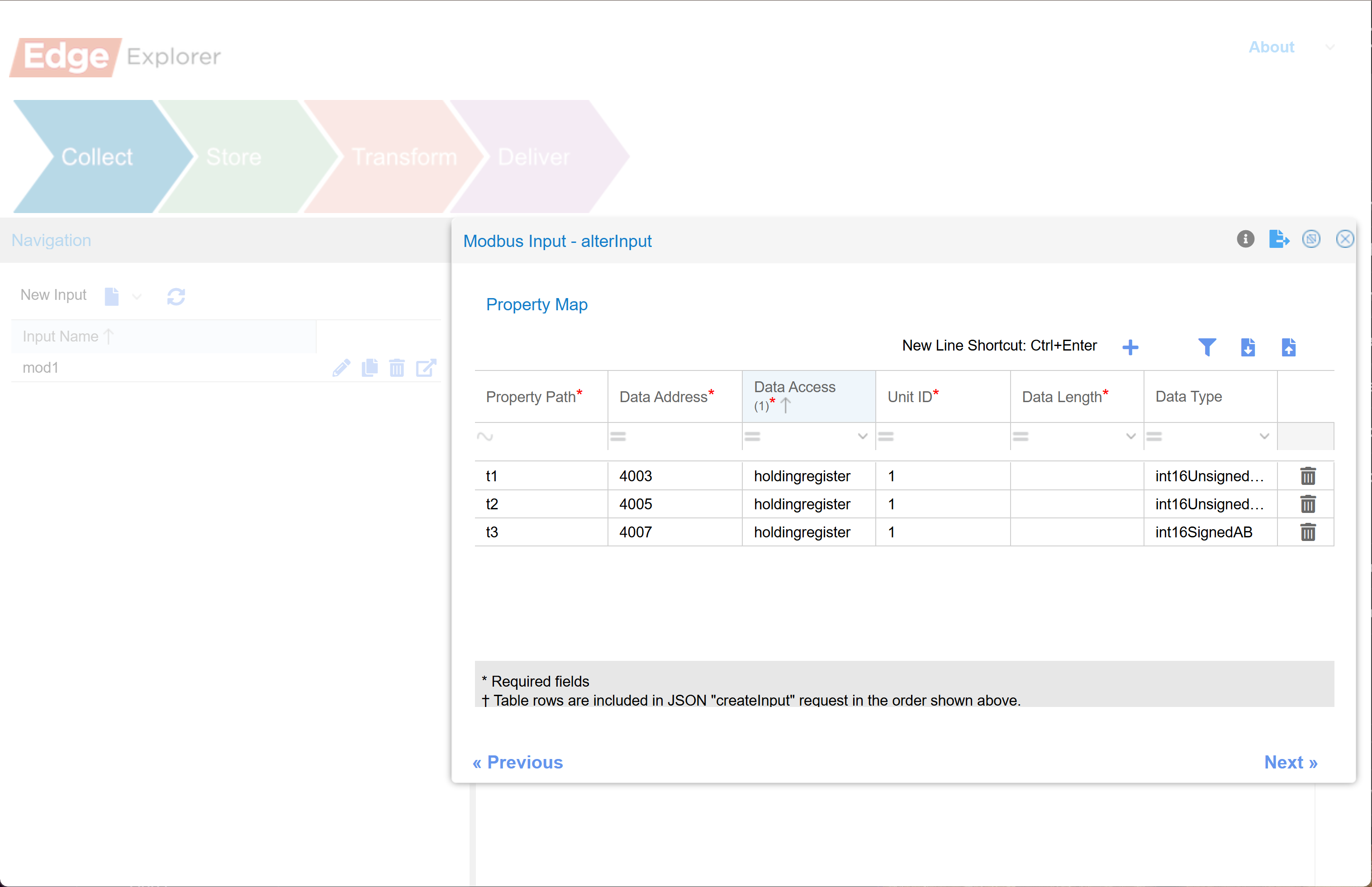This screenshot has height=887, width=1372.
Task: Open the info icon in Modbus Input header
Action: pos(1245,239)
